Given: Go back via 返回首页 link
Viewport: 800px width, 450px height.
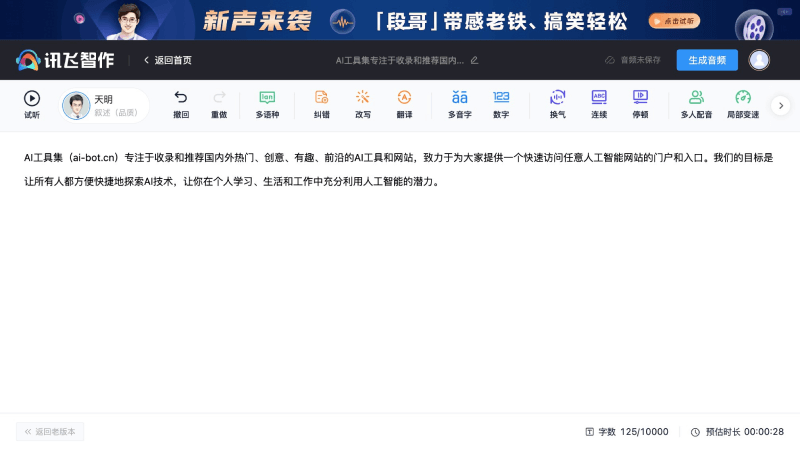Looking at the screenshot, I should point(167,60).
